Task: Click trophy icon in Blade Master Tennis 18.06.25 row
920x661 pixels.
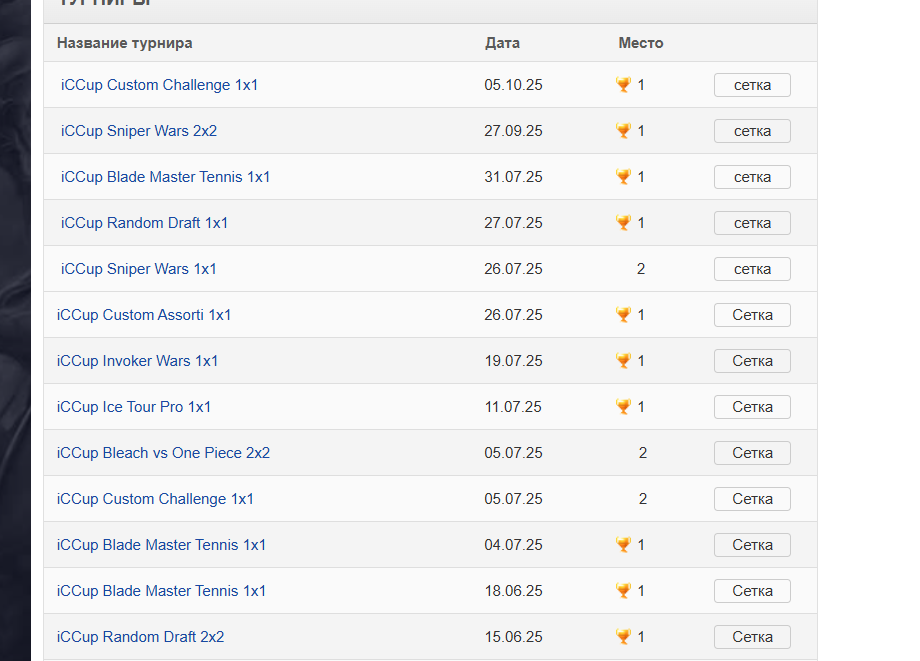Action: click(623, 591)
